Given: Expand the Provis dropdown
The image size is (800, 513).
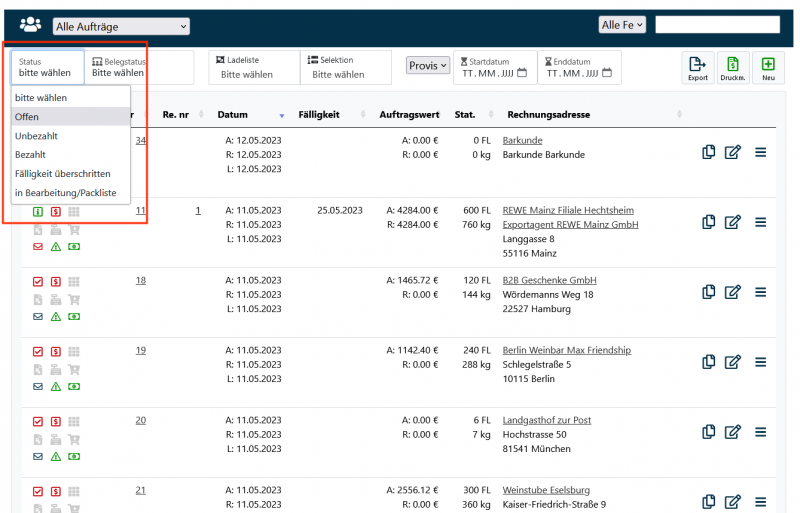Looking at the screenshot, I should (x=428, y=65).
